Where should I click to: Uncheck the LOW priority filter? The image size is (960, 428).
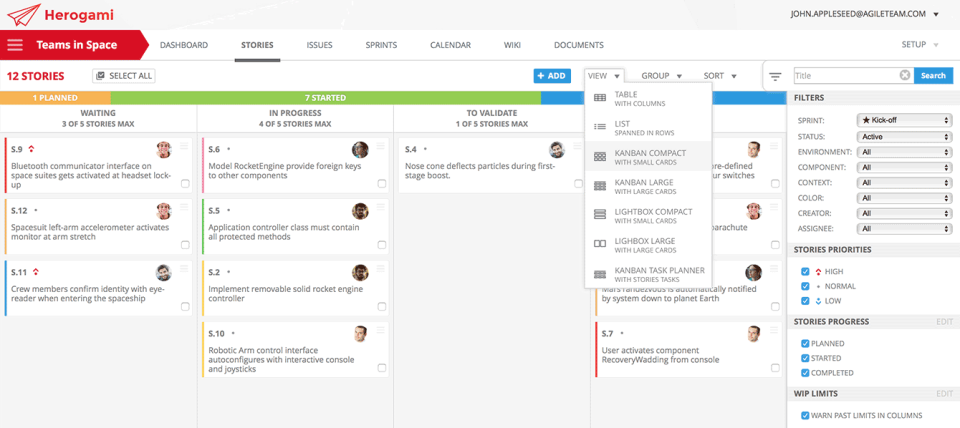(806, 301)
